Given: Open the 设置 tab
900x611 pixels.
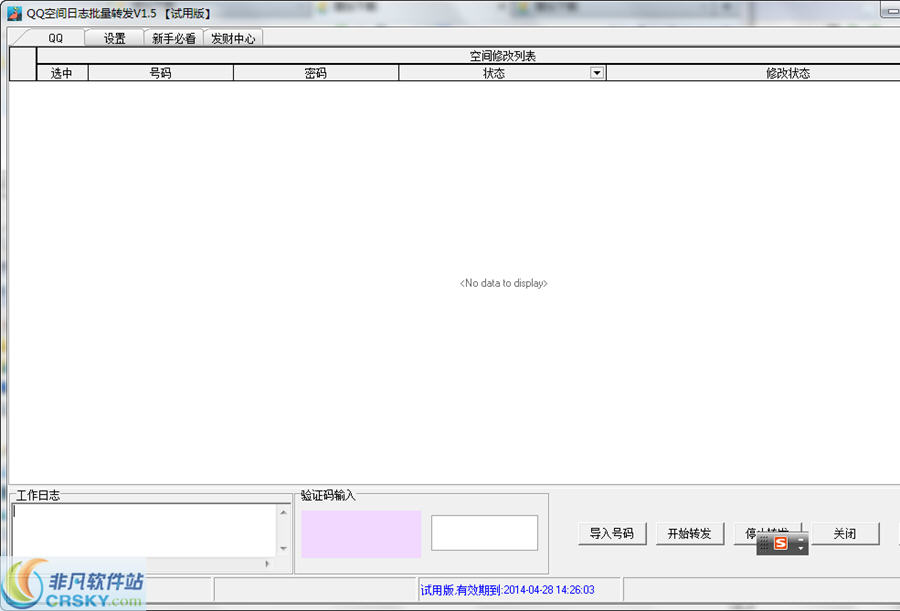Looking at the screenshot, I should click(x=114, y=38).
